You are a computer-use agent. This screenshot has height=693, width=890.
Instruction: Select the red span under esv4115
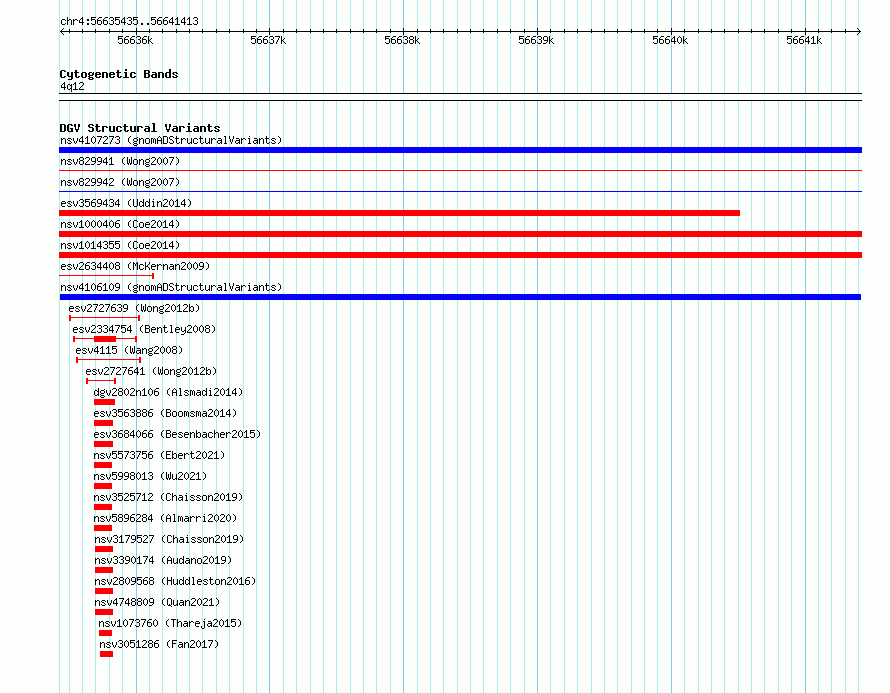point(108,360)
